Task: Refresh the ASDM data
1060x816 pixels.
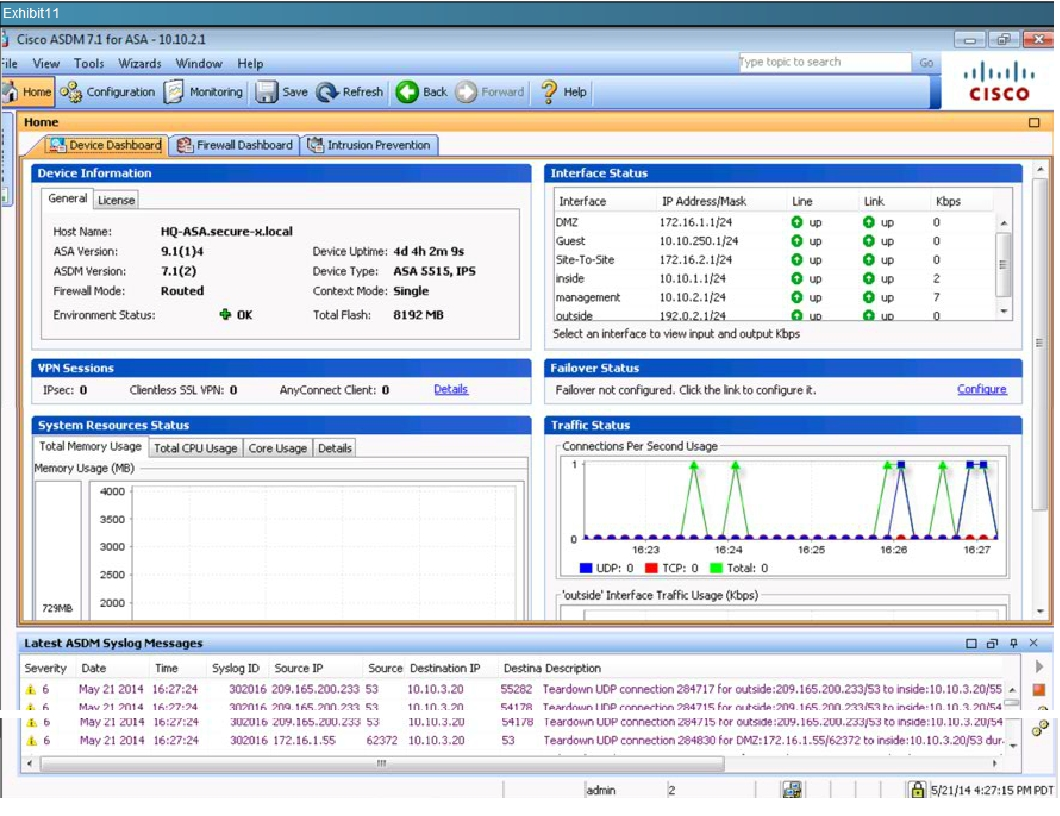Action: pos(350,92)
